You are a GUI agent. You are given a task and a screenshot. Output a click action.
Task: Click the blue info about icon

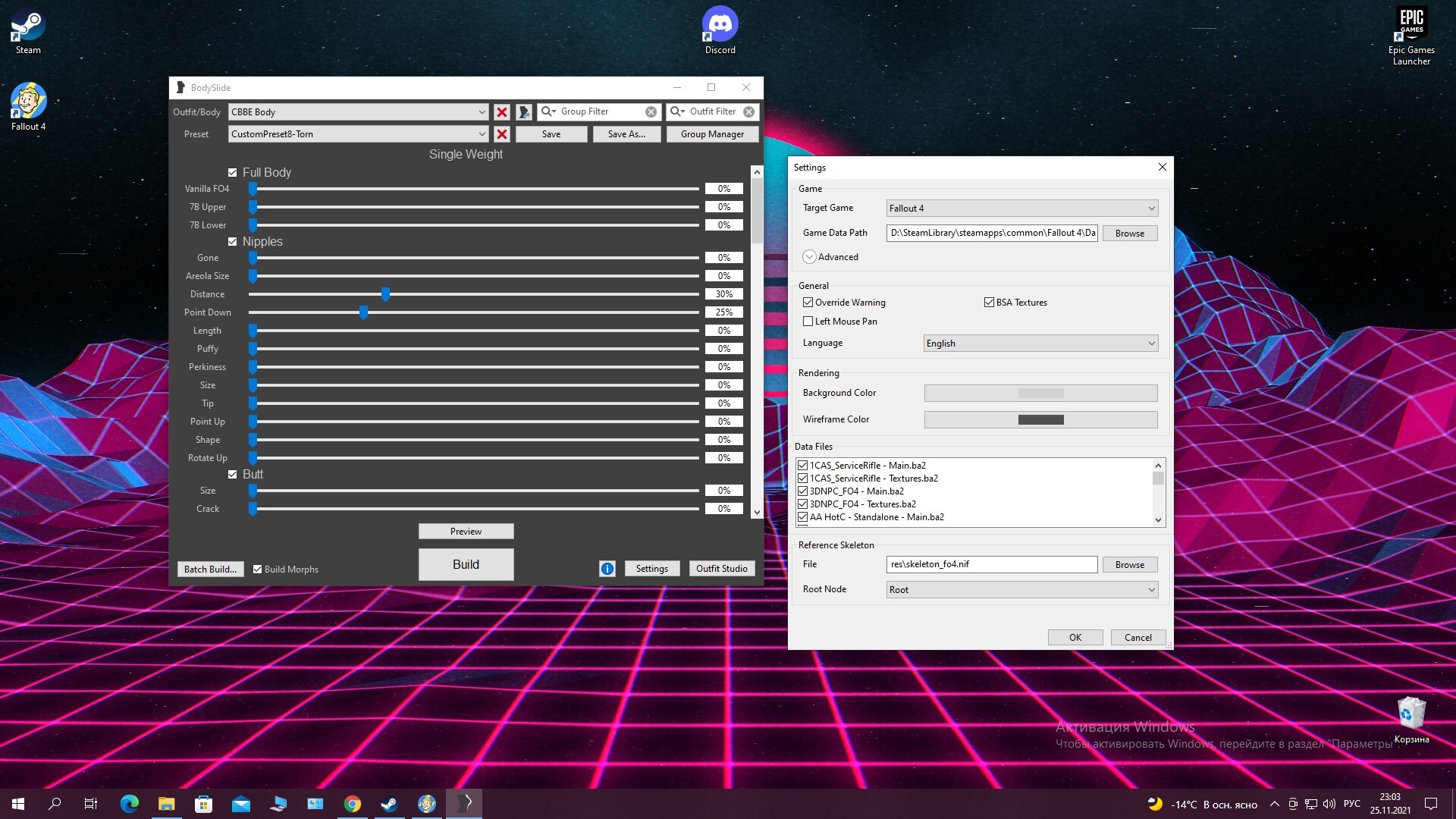pos(607,569)
